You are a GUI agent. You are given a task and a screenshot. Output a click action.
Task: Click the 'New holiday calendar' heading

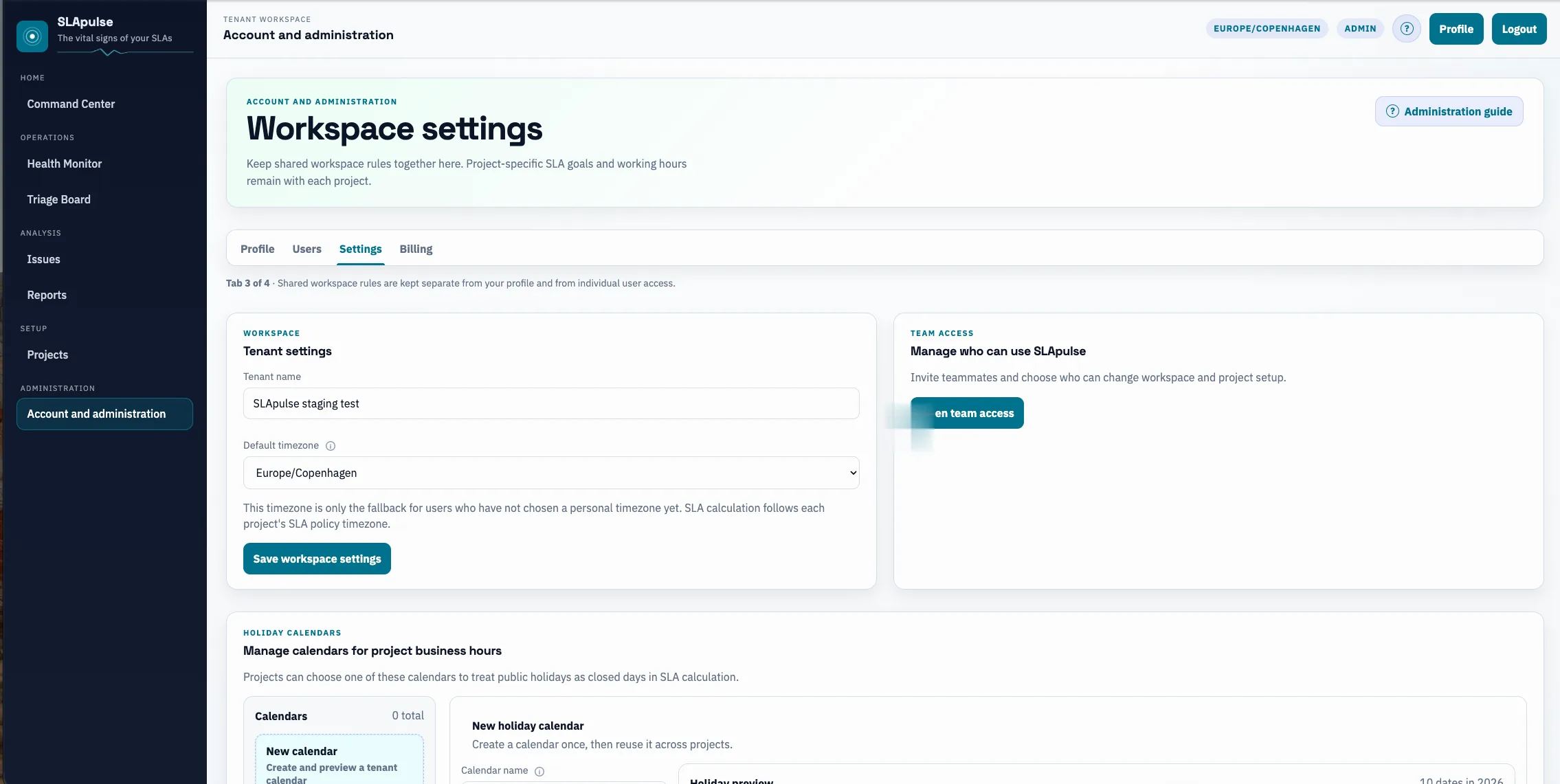click(528, 726)
